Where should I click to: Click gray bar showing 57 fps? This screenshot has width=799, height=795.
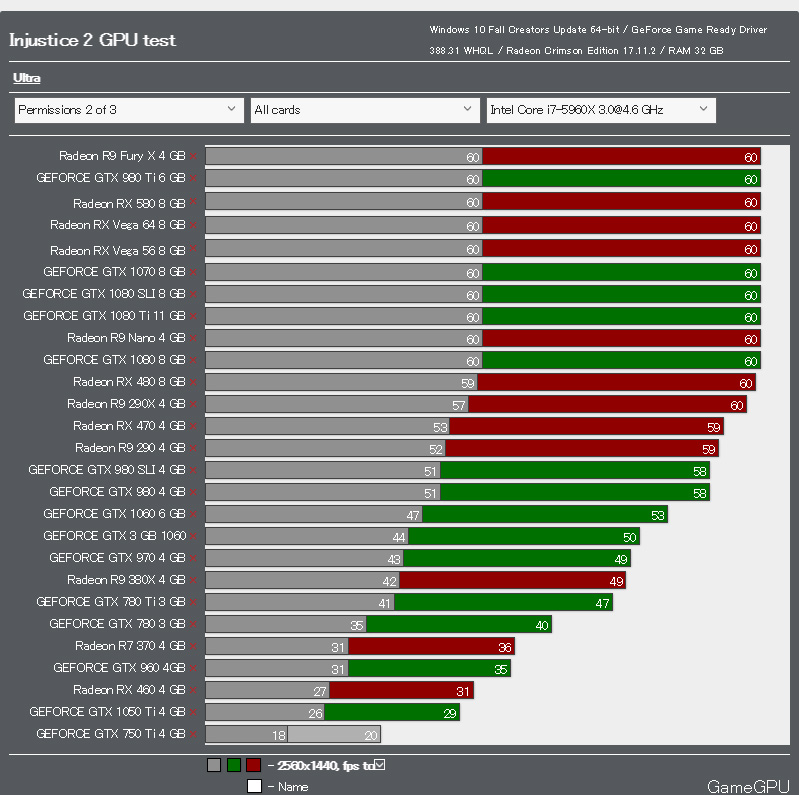point(337,405)
